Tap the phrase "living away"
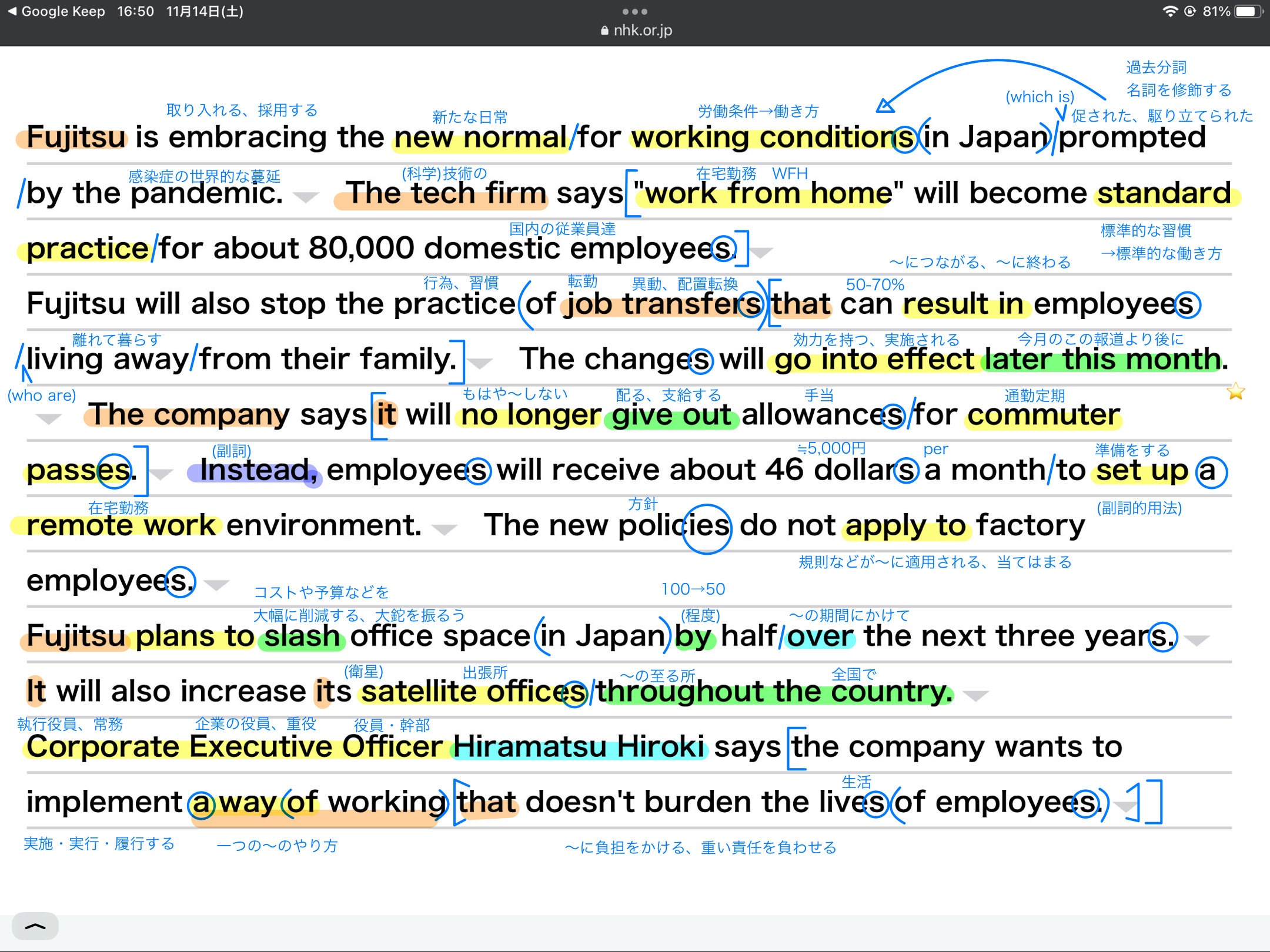This screenshot has width=1270, height=952. pos(108,360)
